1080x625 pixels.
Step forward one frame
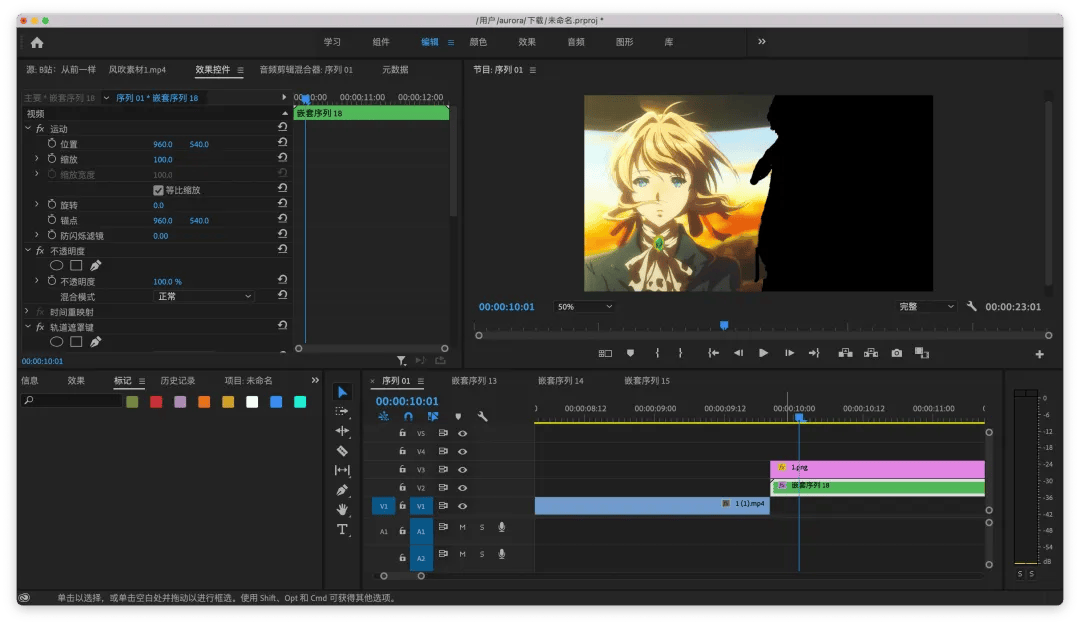point(789,354)
